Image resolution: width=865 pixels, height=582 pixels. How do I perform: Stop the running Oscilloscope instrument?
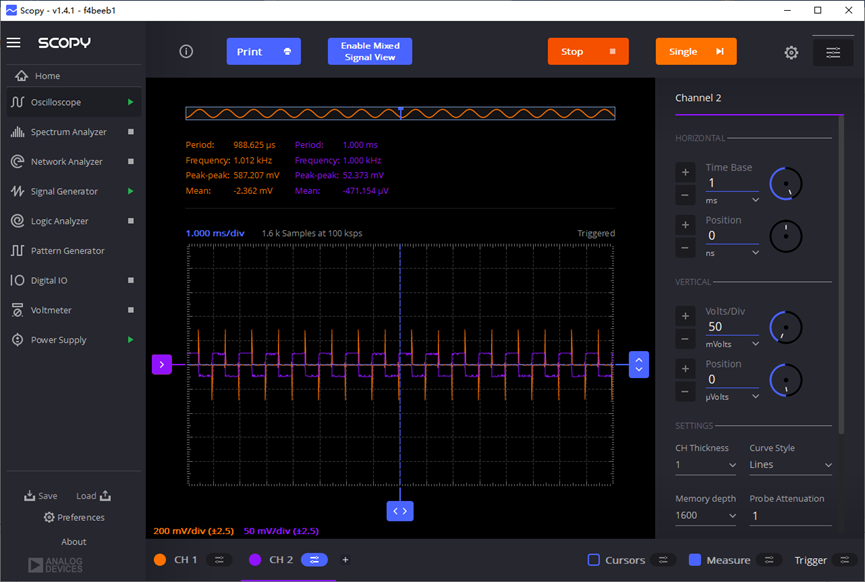131,102
